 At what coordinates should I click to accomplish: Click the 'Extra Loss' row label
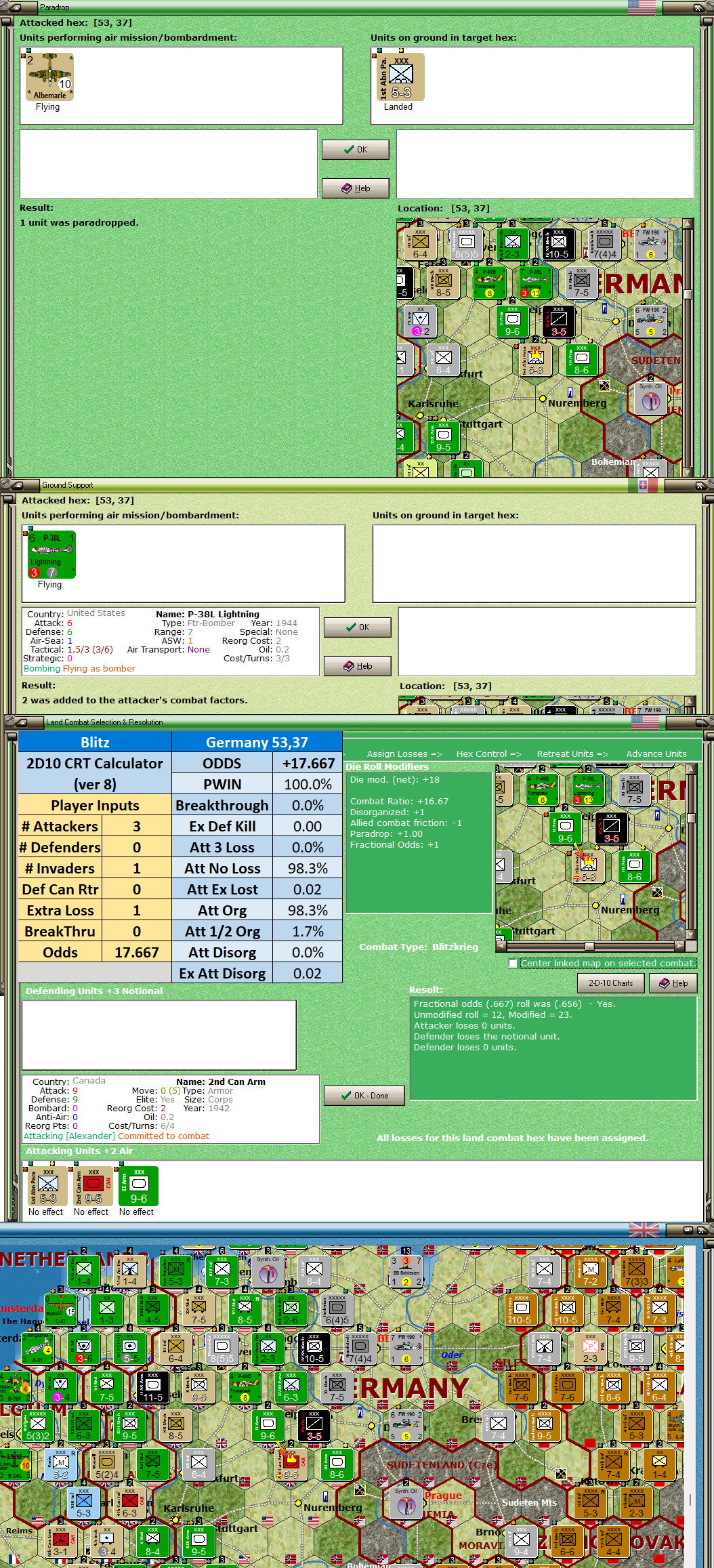pos(60,910)
